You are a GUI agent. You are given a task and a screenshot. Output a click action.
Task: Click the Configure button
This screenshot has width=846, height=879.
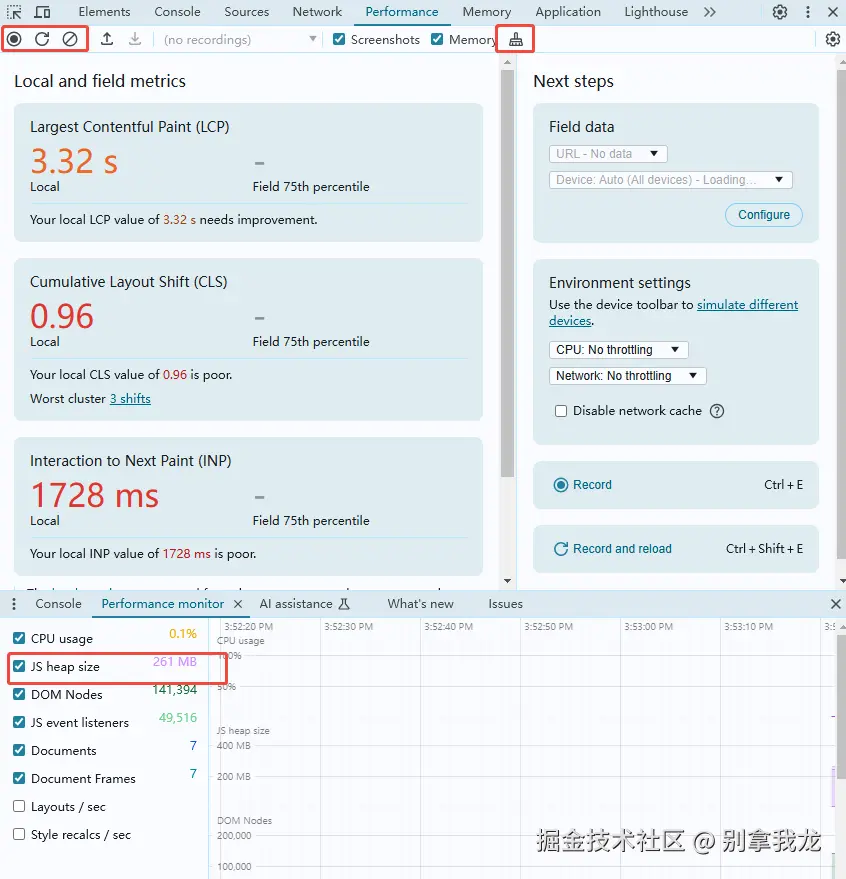(764, 215)
